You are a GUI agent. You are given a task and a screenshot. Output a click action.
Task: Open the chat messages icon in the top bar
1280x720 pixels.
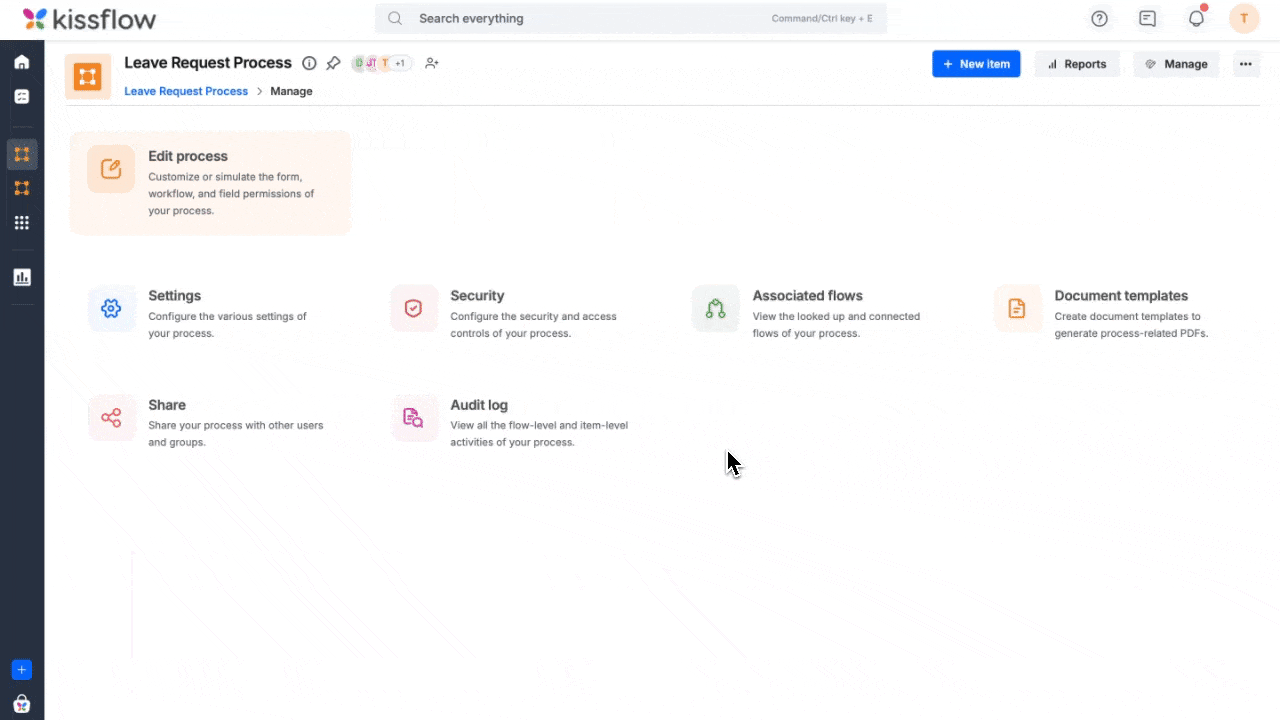[1147, 18]
